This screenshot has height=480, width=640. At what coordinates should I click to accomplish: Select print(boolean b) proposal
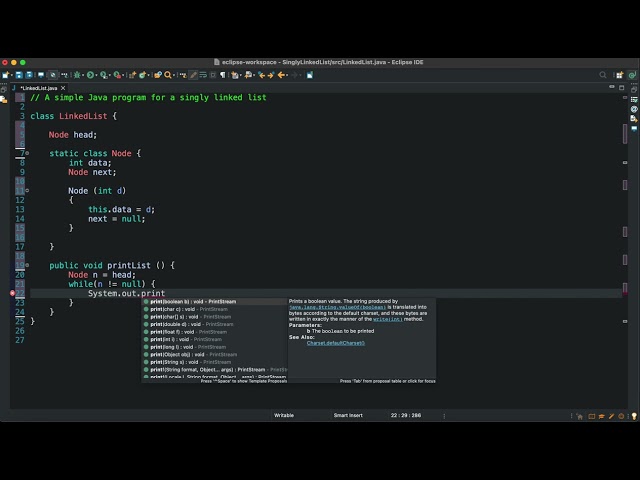click(214, 302)
